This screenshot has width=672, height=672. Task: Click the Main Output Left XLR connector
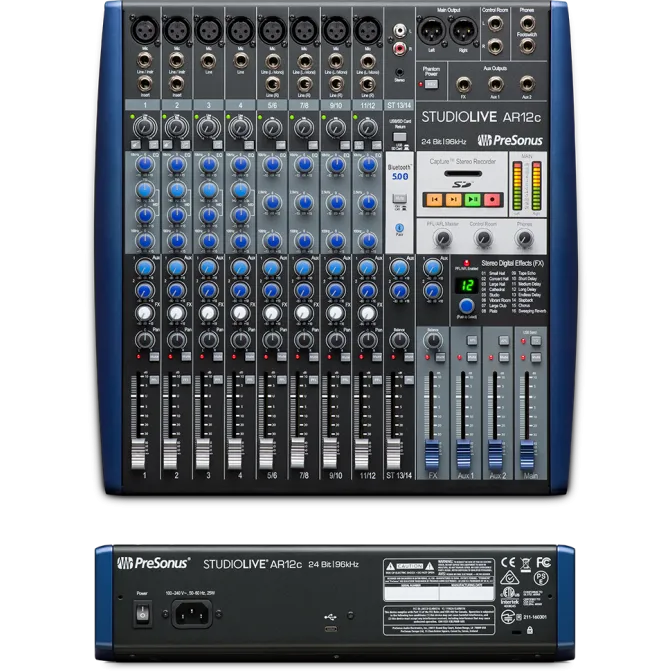pyautogui.click(x=432, y=31)
